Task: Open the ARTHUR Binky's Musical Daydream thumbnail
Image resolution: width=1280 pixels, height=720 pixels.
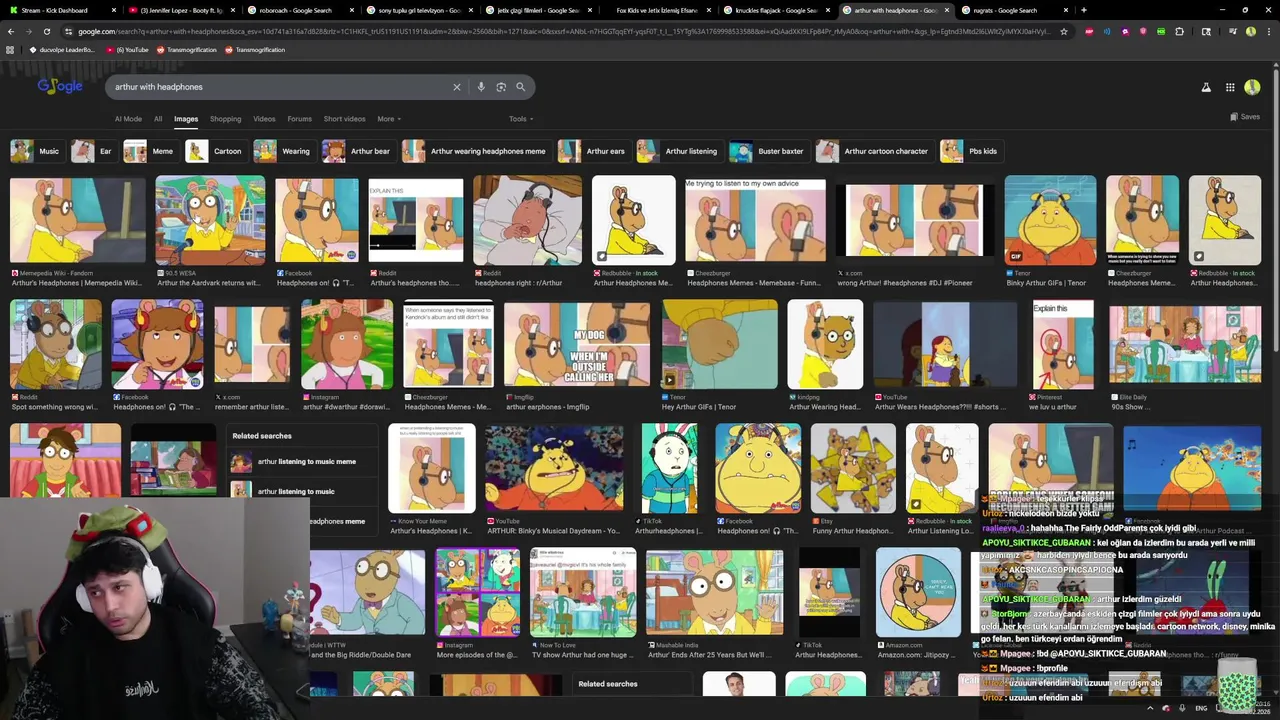Action: [x=554, y=468]
